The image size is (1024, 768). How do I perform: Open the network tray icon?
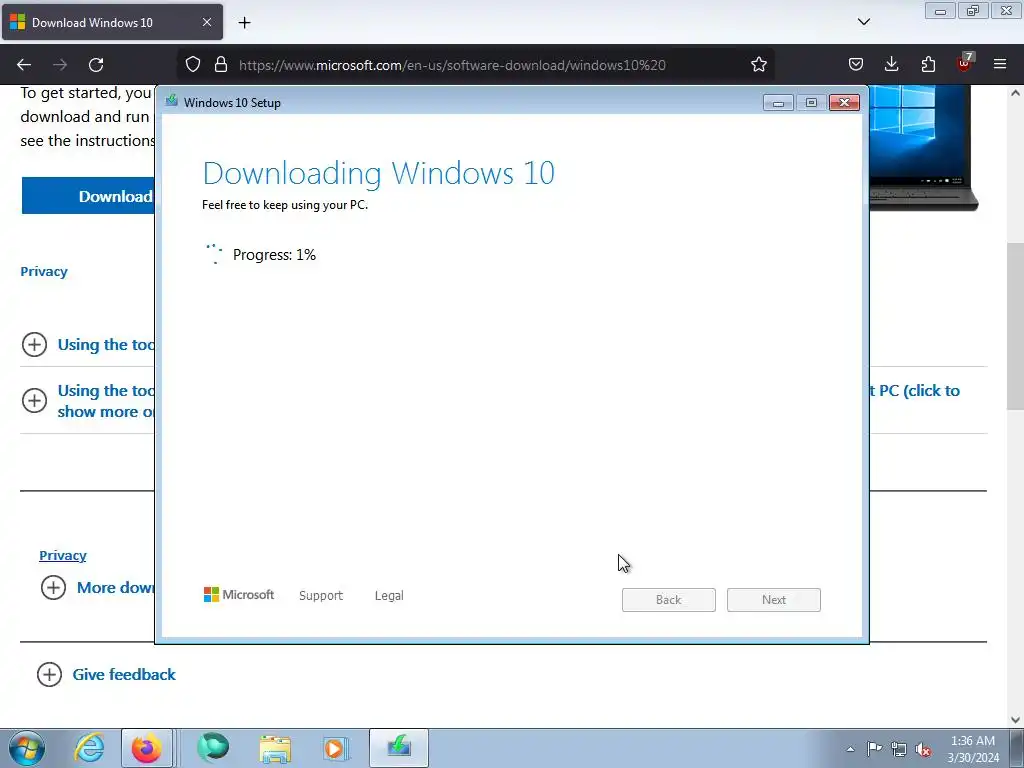pyautogui.click(x=899, y=749)
